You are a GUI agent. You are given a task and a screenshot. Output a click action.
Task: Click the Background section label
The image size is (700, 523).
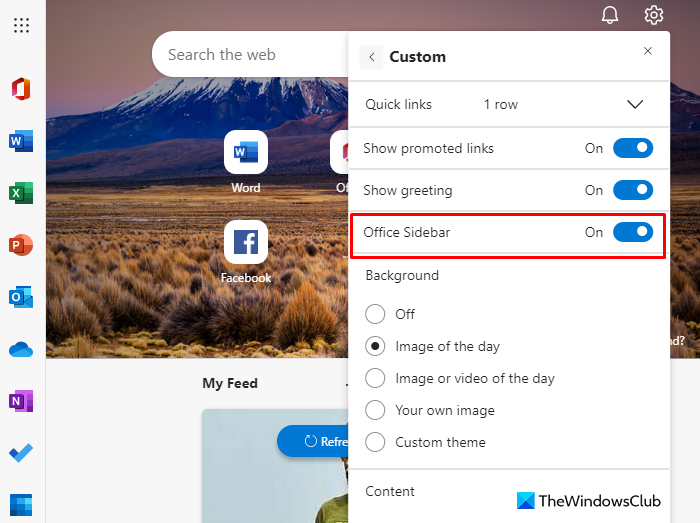click(x=402, y=275)
